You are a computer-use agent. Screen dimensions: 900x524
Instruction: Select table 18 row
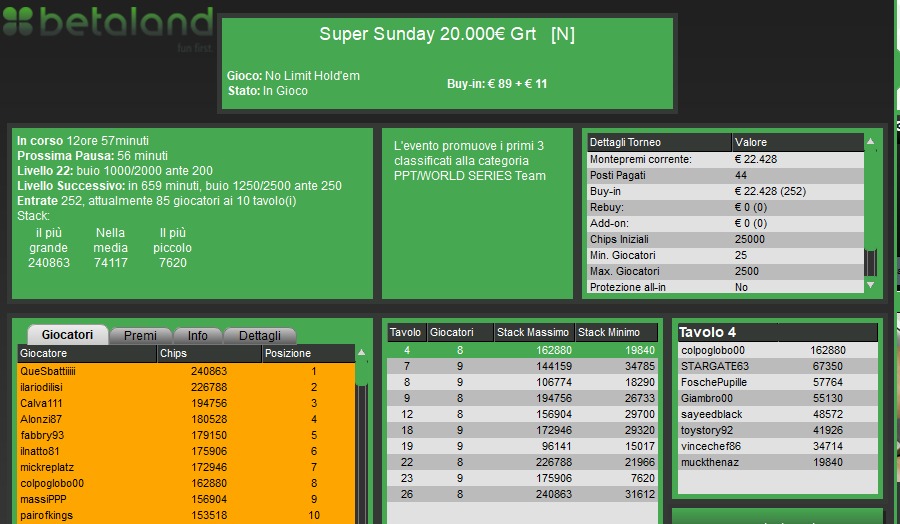click(522, 430)
